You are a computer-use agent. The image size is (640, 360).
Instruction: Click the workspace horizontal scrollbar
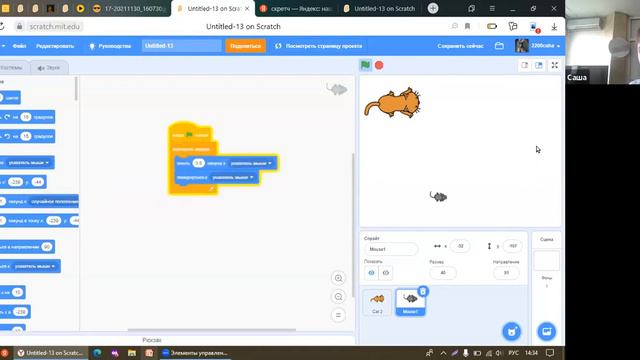point(211,329)
